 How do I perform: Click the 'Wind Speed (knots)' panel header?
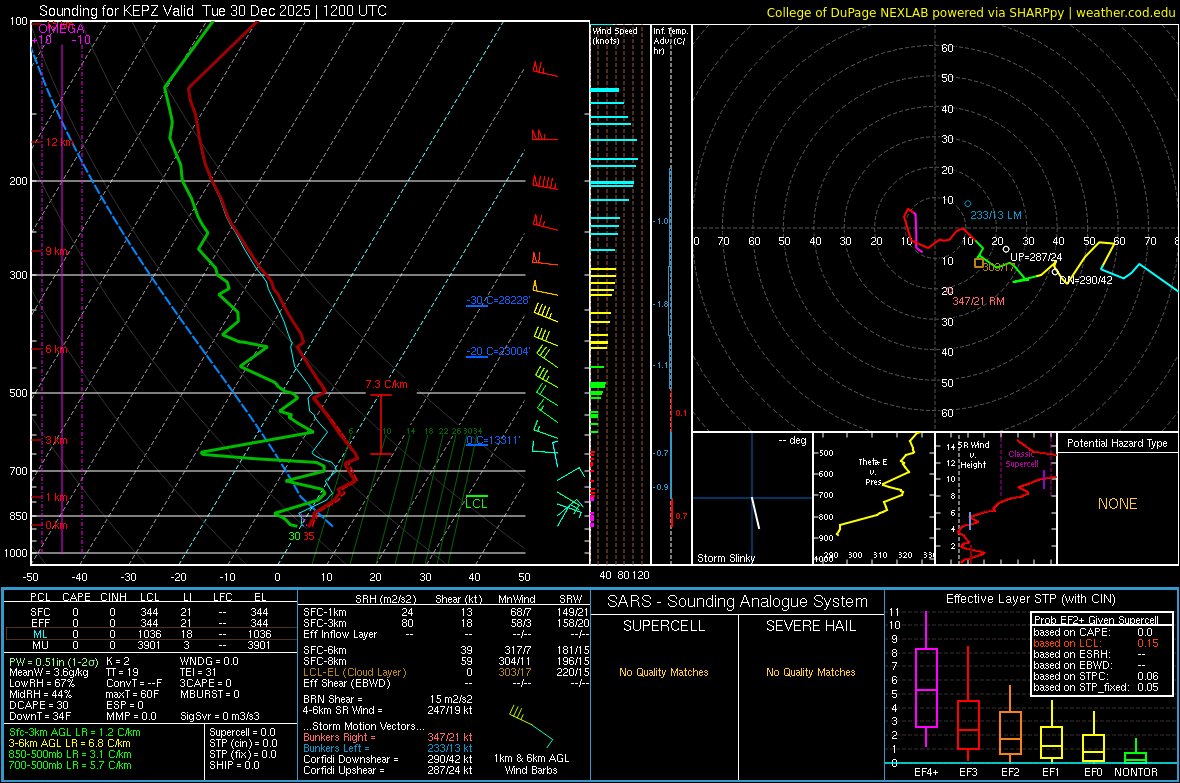615,35
